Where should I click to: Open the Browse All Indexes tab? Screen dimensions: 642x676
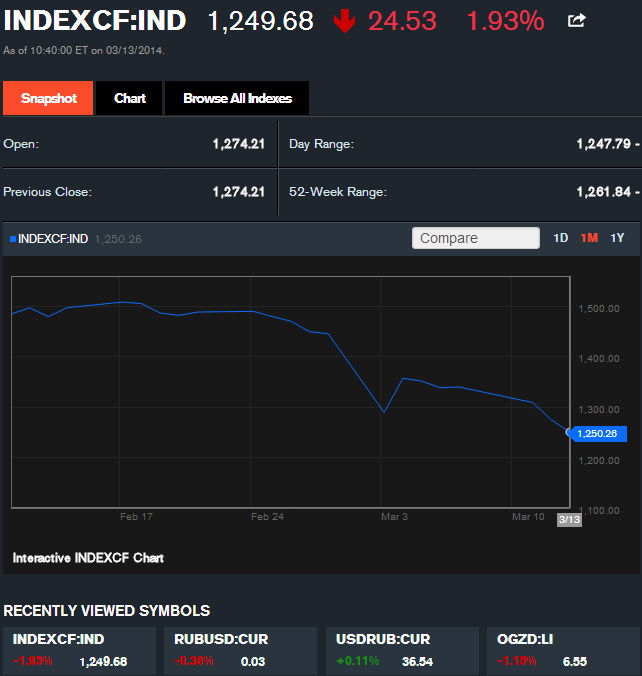pyautogui.click(x=237, y=98)
